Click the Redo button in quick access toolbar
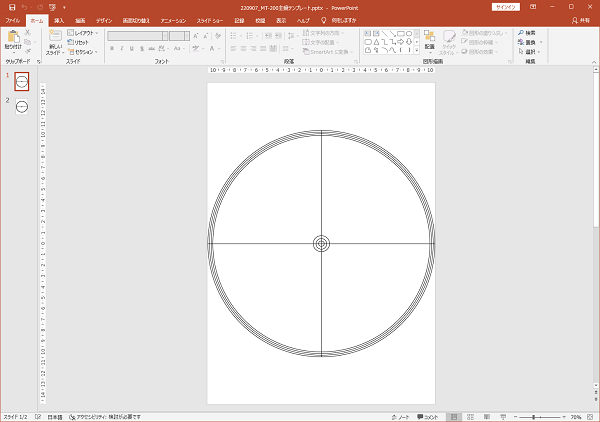Viewport: 600px width, 422px height. point(40,7)
